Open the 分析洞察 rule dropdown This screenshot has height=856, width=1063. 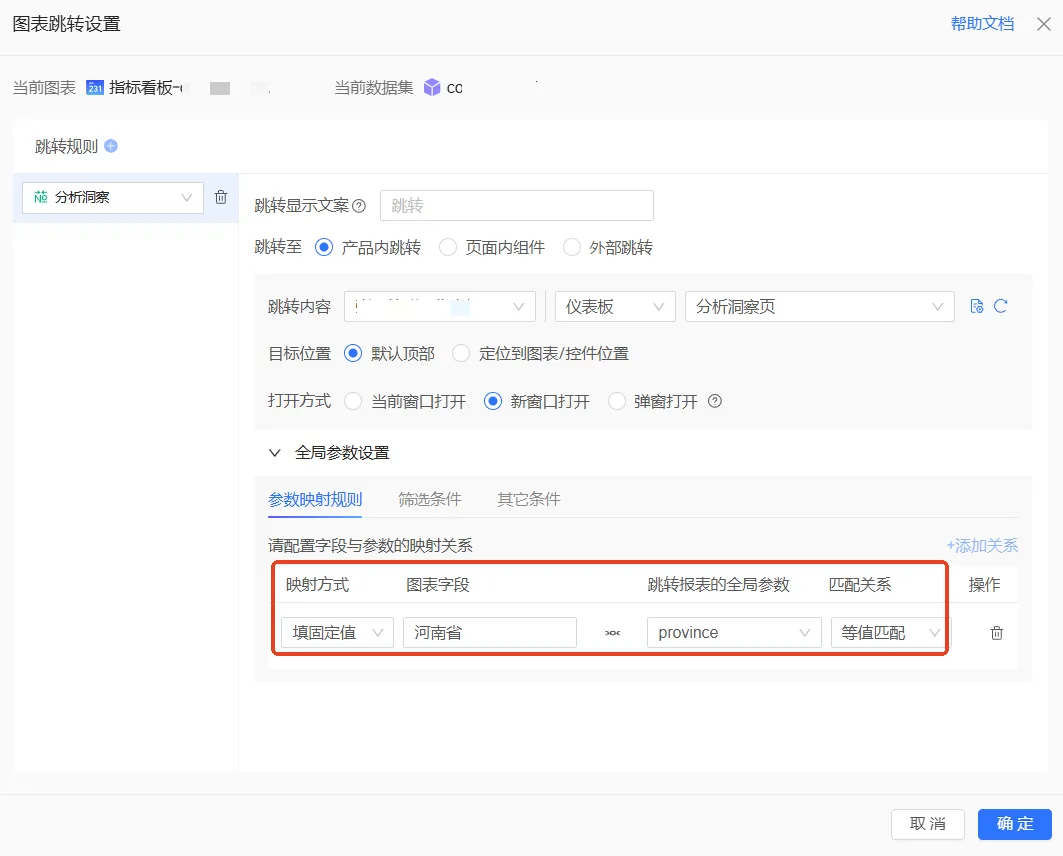(113, 198)
